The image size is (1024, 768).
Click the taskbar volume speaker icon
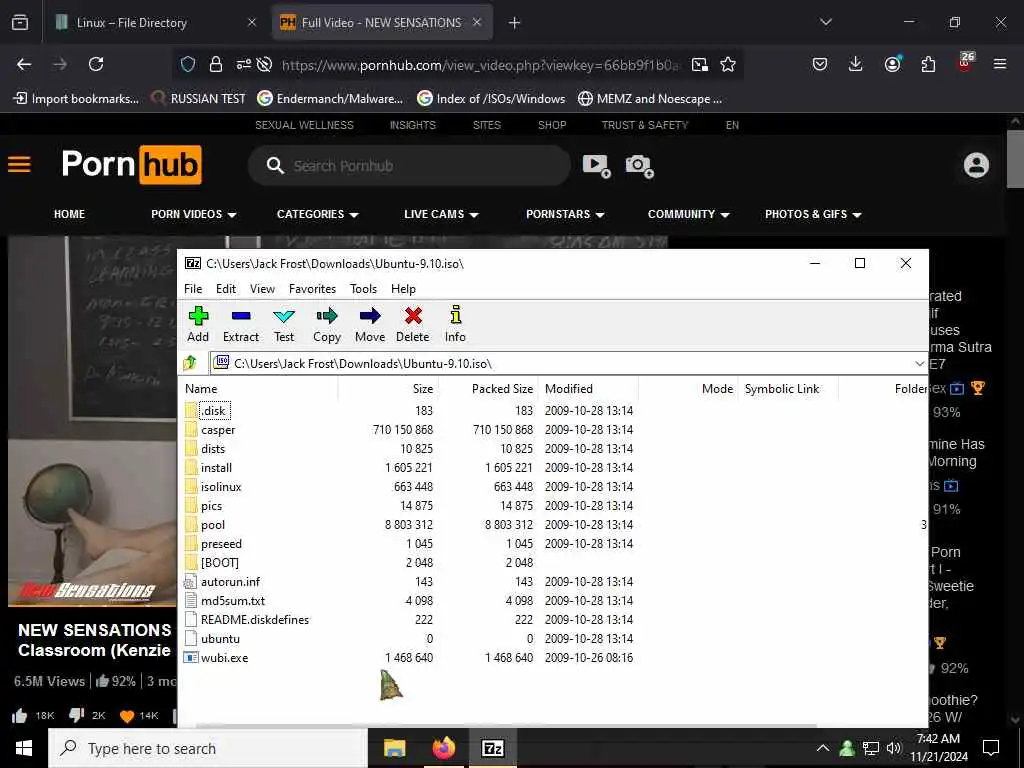click(894, 748)
